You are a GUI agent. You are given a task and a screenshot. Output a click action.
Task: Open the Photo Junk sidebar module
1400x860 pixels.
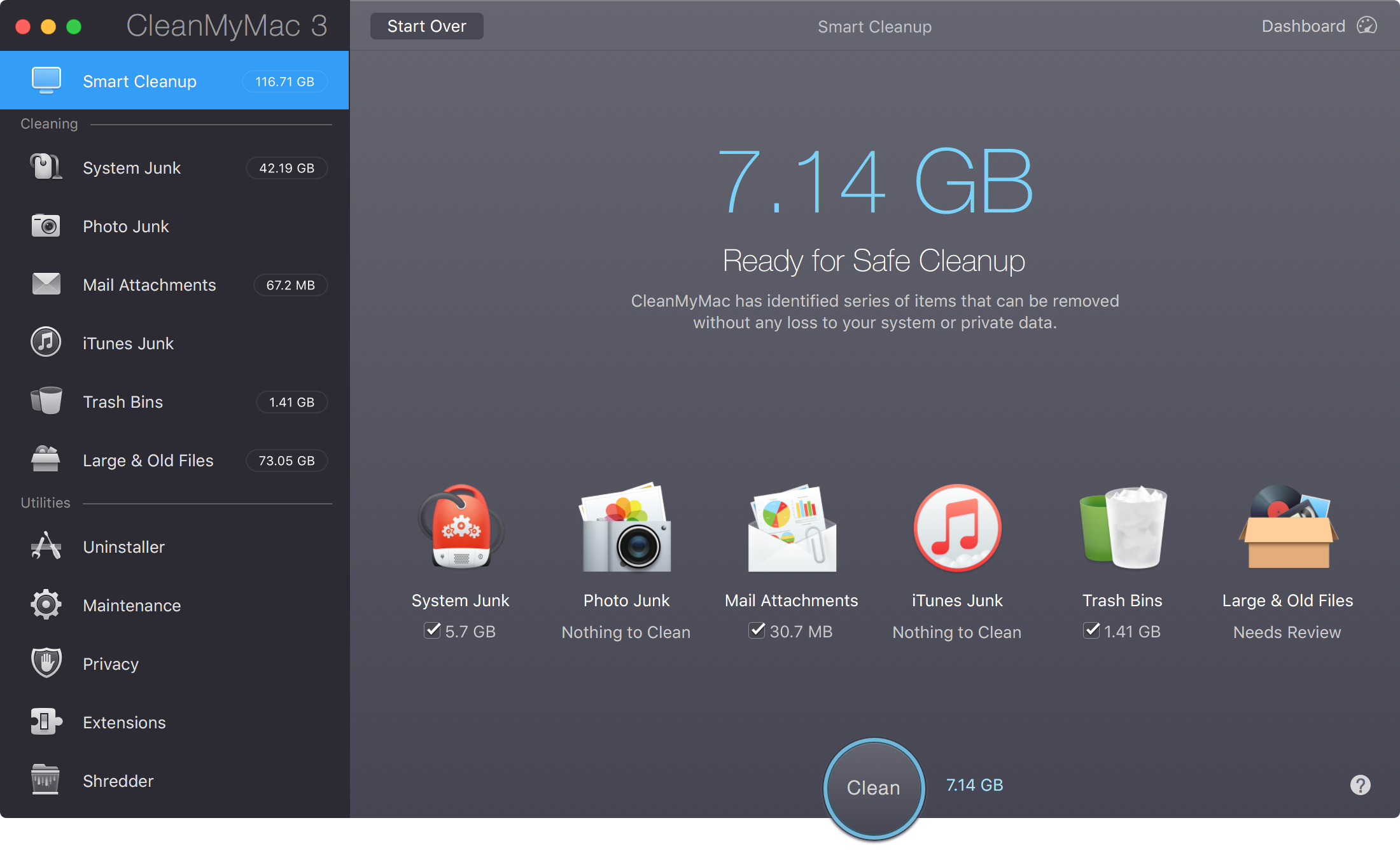(174, 226)
